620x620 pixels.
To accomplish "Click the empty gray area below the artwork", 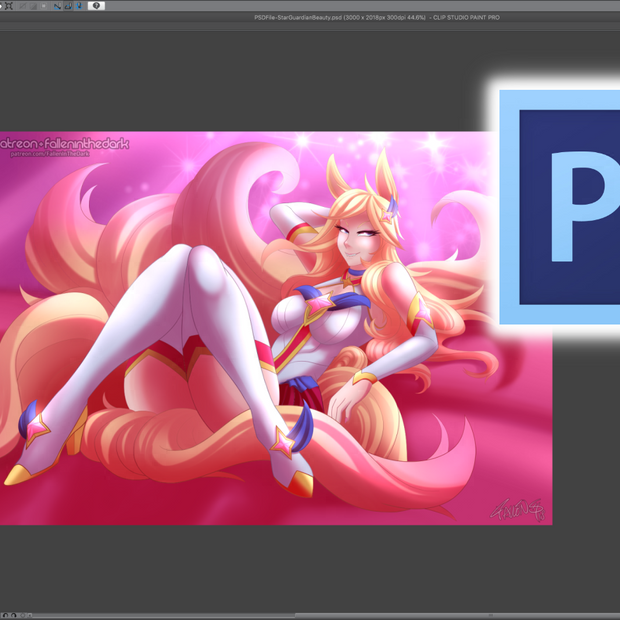I will point(300,565).
